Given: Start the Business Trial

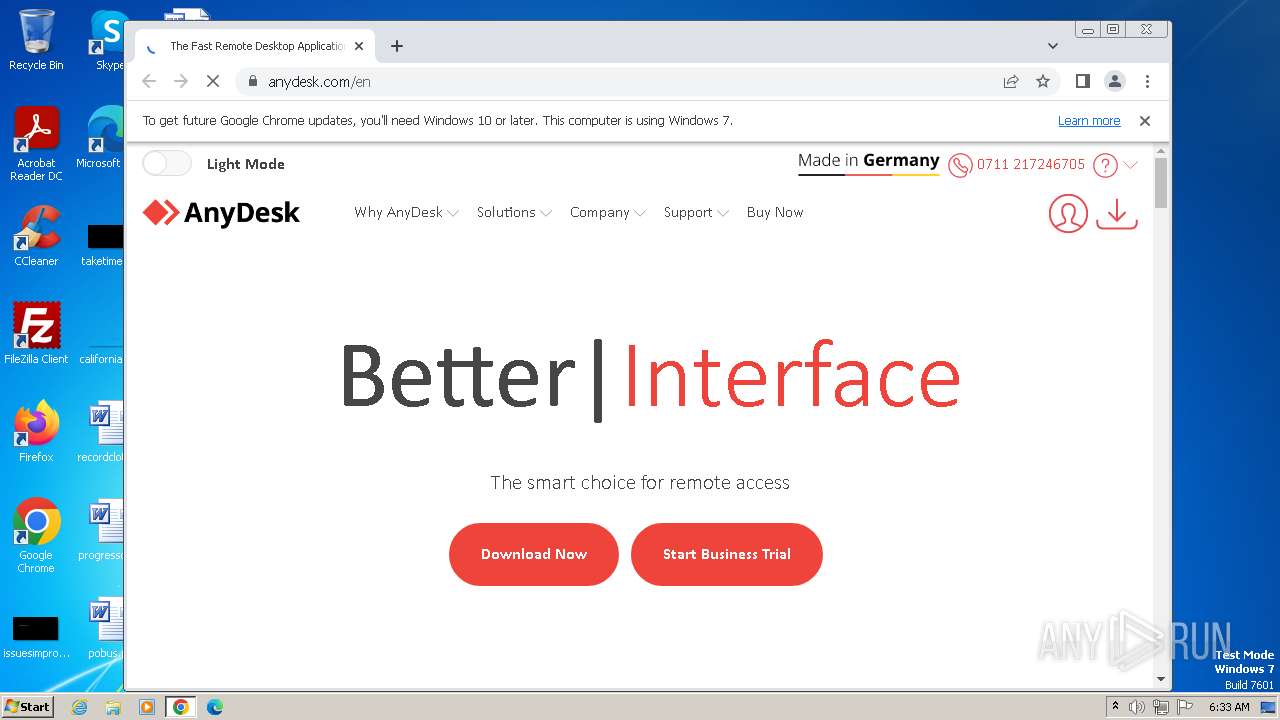Looking at the screenshot, I should click(x=727, y=554).
